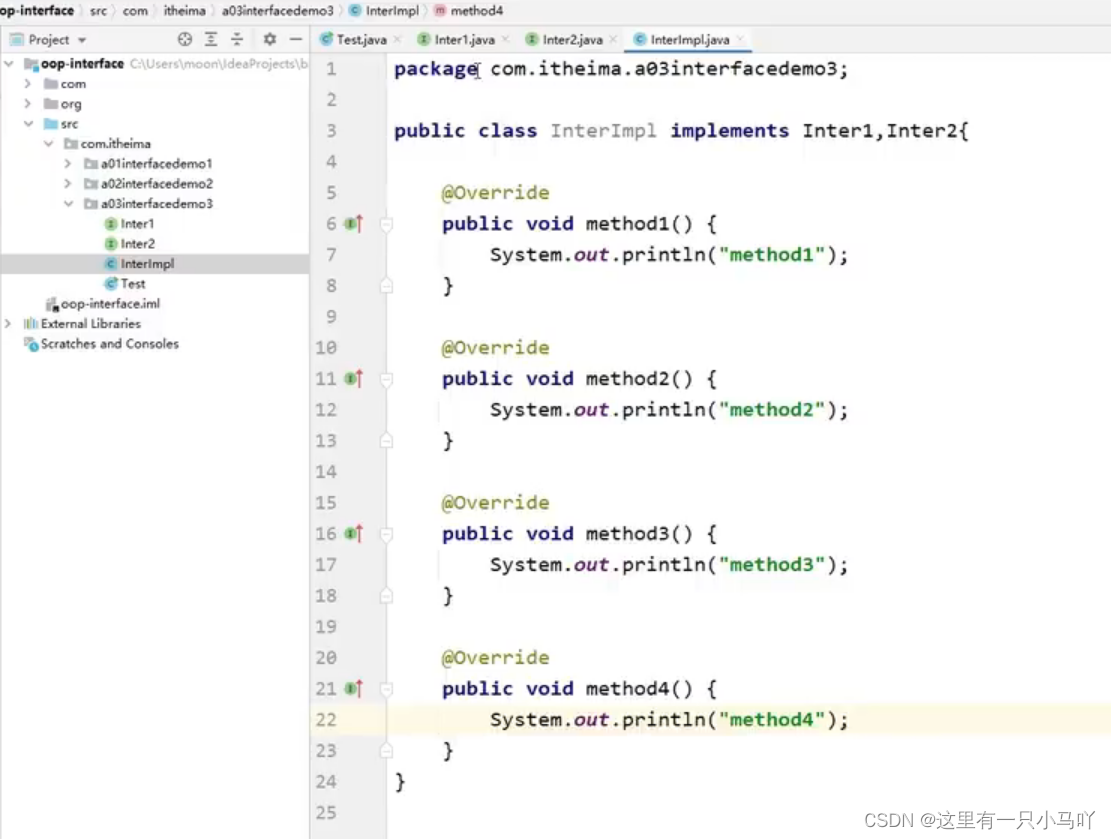Open Project panel settings gear

pyautogui.click(x=270, y=40)
